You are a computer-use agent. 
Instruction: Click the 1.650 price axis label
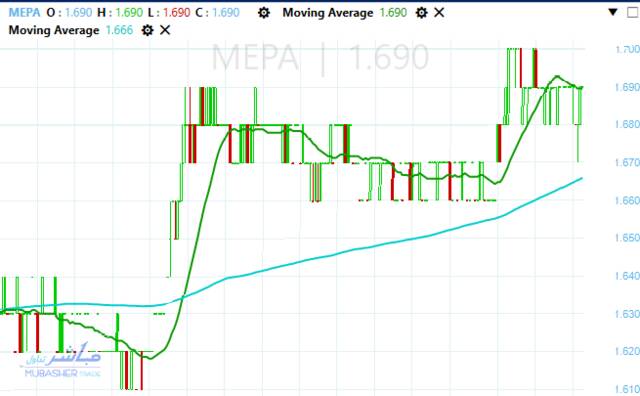627,238
